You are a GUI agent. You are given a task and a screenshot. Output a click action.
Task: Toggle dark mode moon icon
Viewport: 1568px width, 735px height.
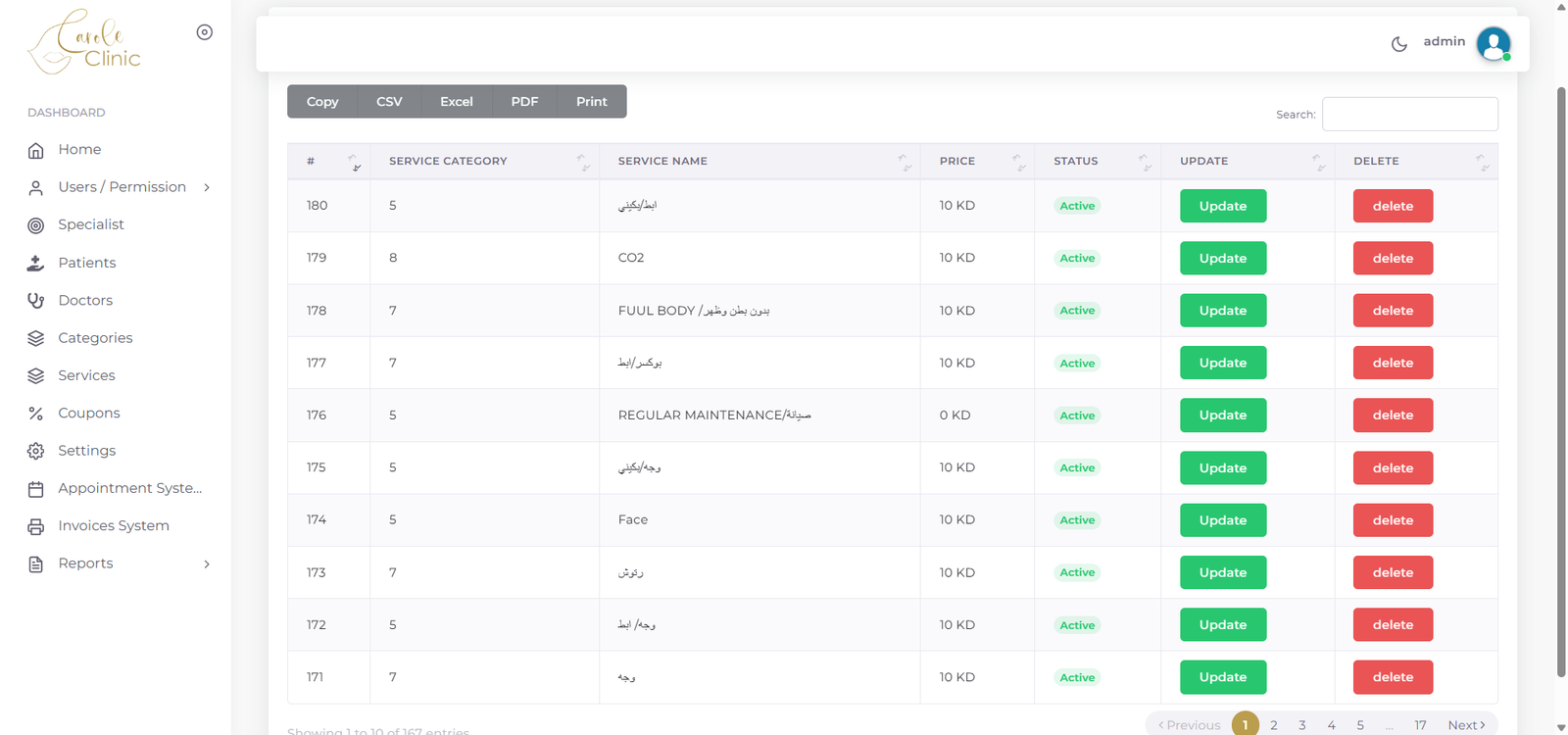coord(1399,43)
